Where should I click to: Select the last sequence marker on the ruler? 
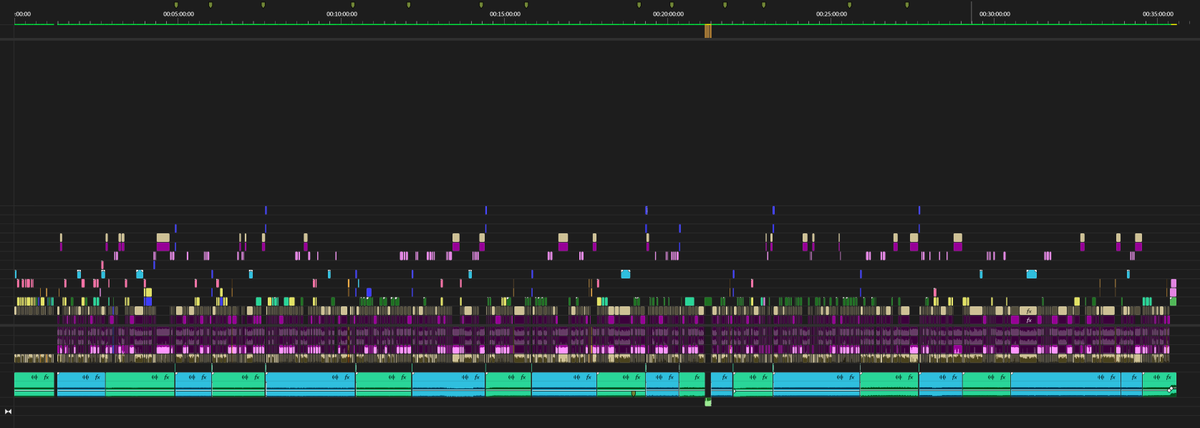[x=907, y=5]
